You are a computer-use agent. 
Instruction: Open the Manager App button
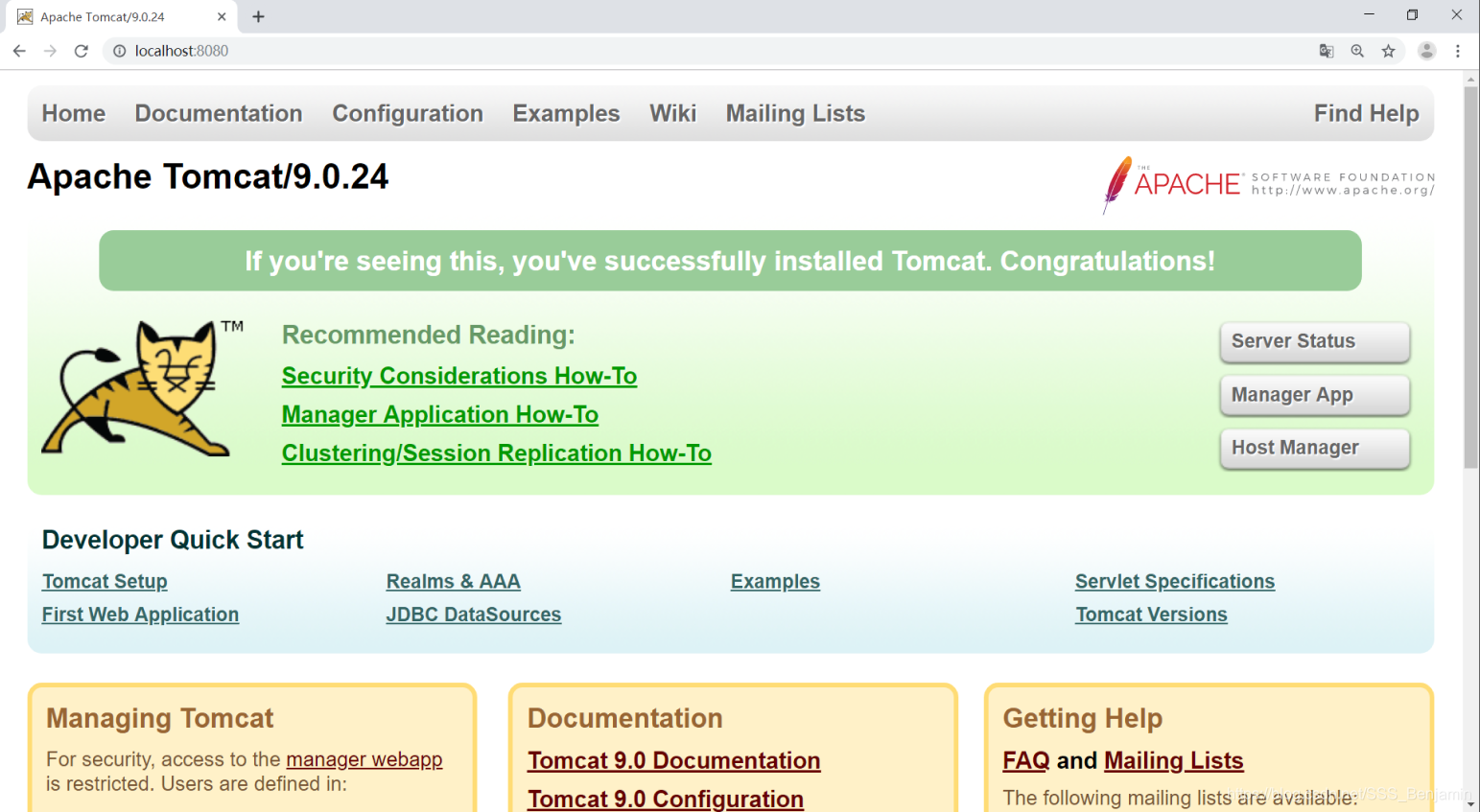click(x=1314, y=395)
